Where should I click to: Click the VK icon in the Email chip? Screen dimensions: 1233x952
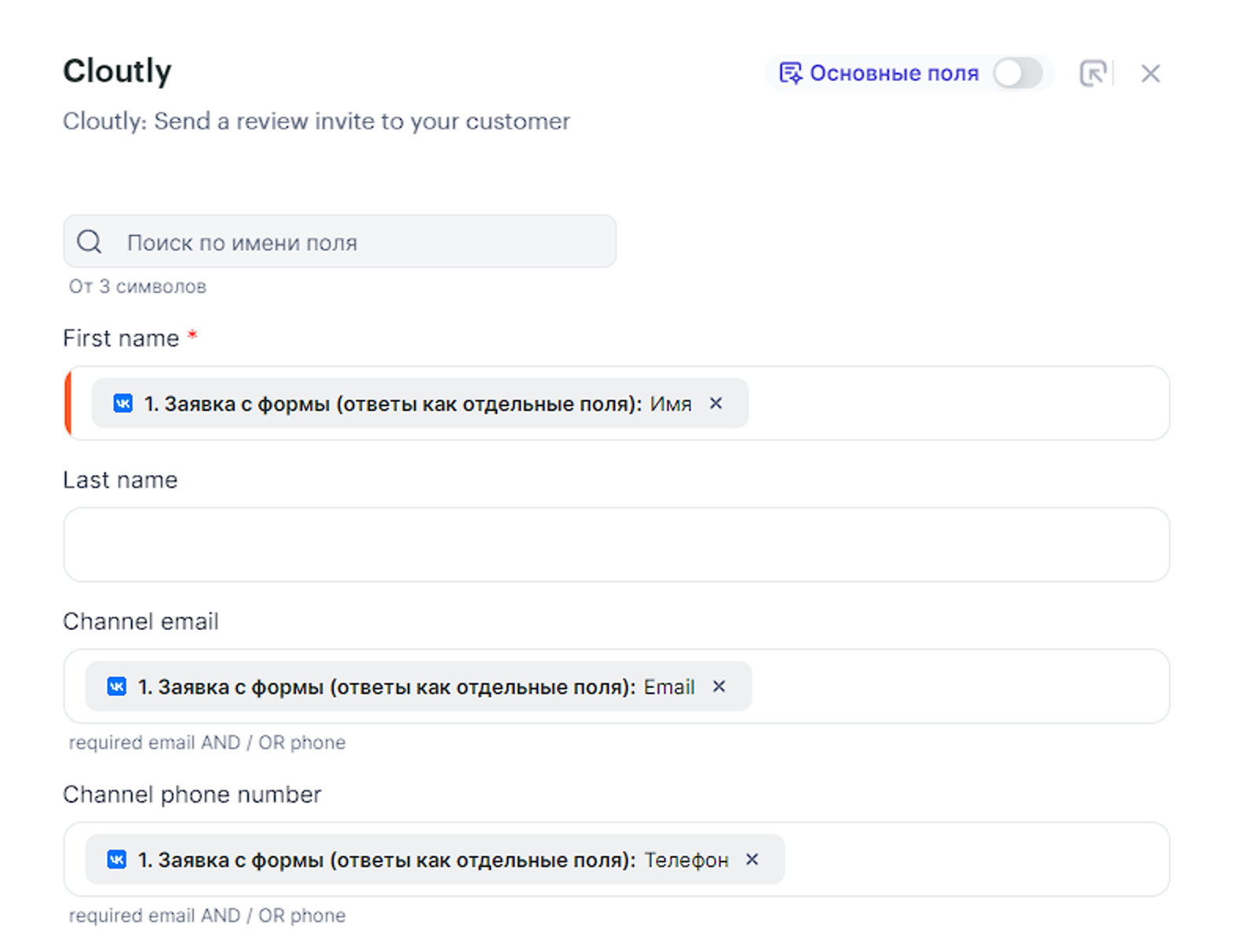point(117,687)
